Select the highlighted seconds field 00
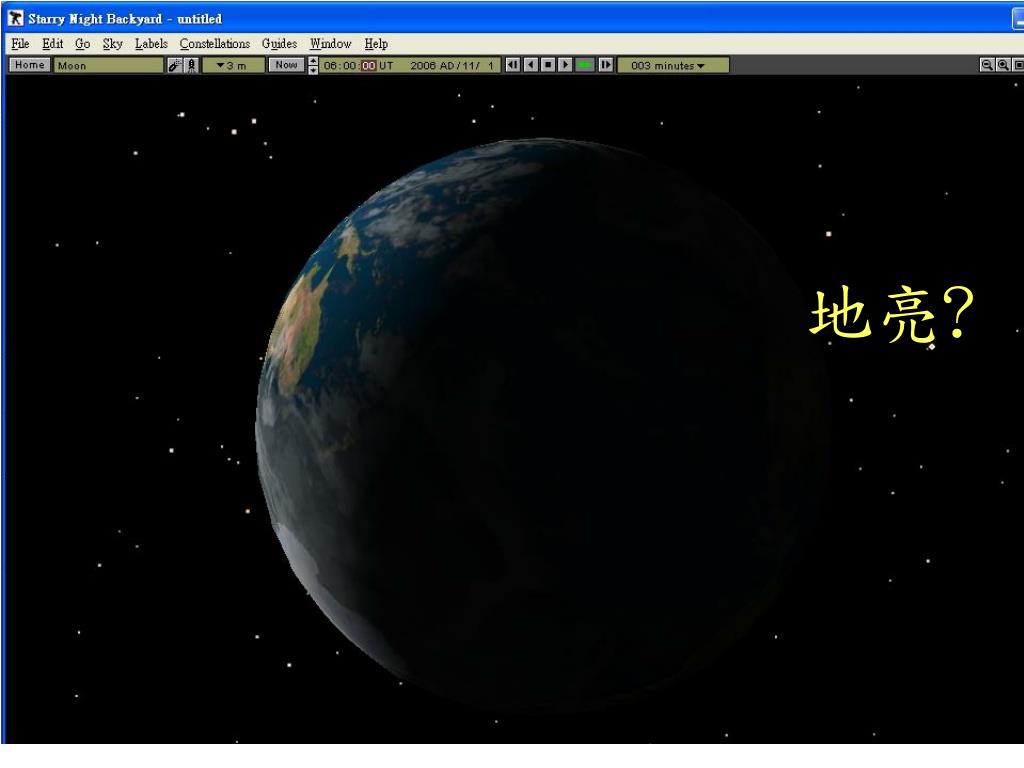The height and width of the screenshot is (768, 1024). (x=368, y=65)
